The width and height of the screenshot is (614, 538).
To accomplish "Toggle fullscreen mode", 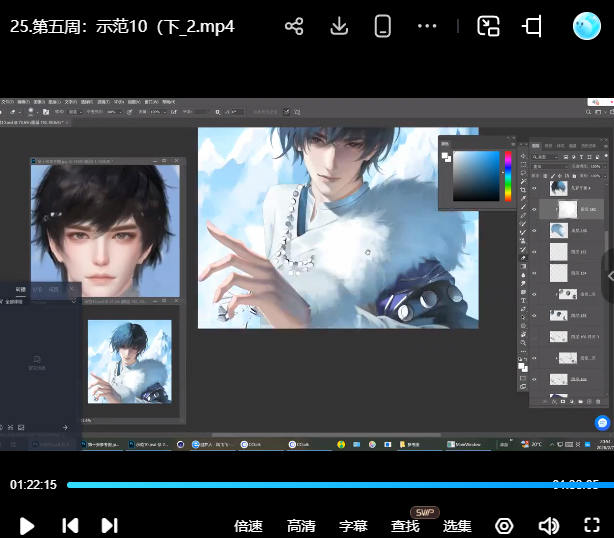I will tap(591, 525).
